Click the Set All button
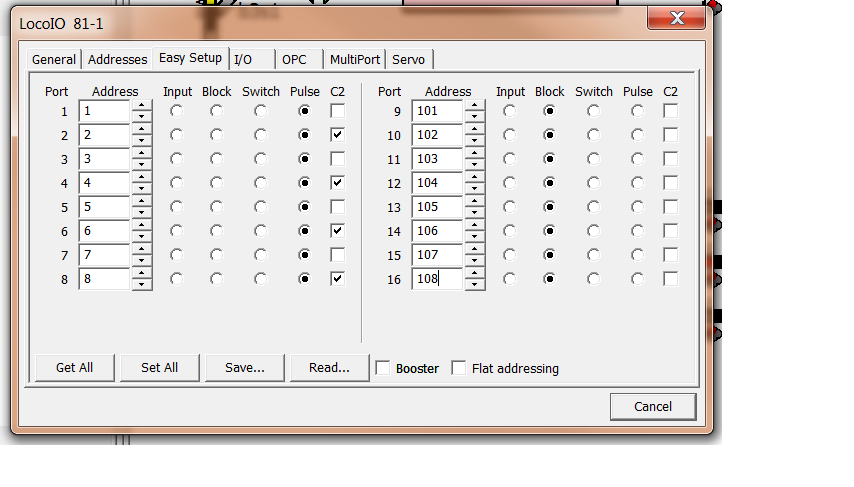 tap(159, 367)
